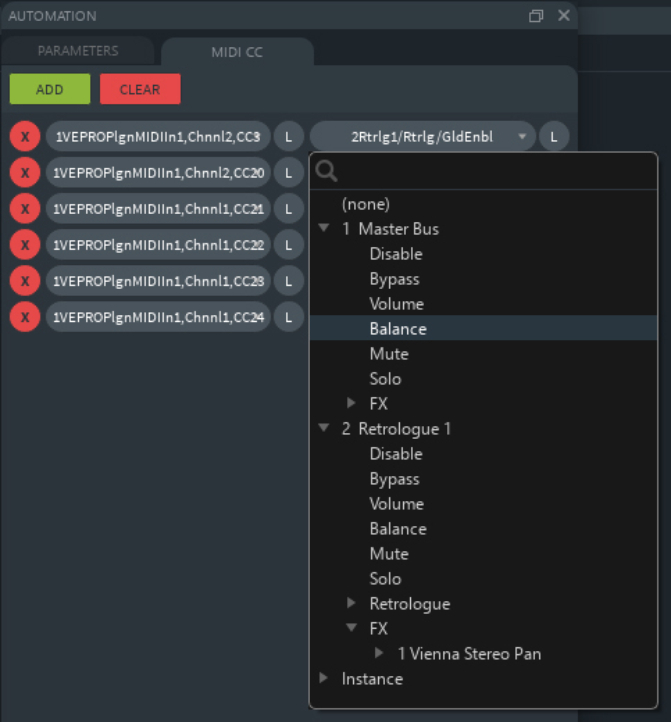Remove the CC21 mapping row

click(x=25, y=209)
